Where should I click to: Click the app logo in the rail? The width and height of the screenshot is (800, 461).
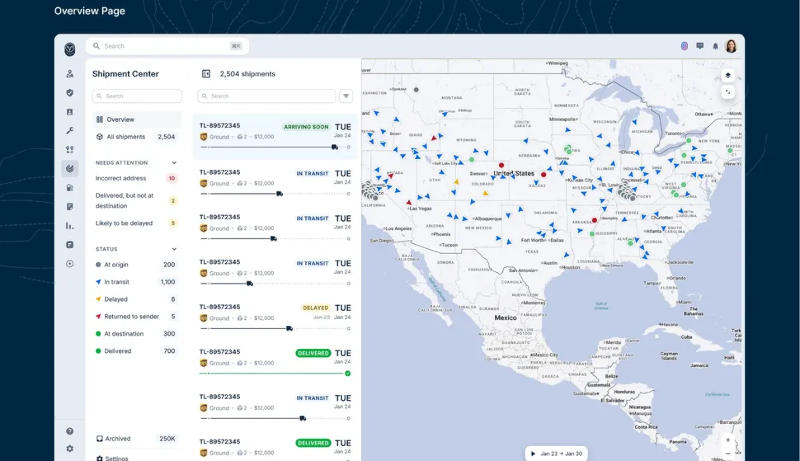point(70,49)
